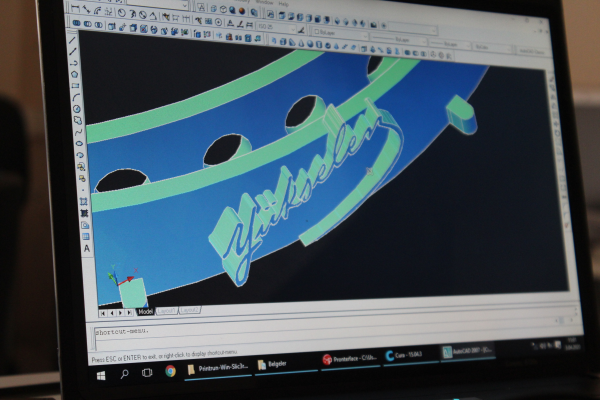Click the Center Mark dimension icon
Viewport: 600px width, 400px height.
tap(218, 22)
